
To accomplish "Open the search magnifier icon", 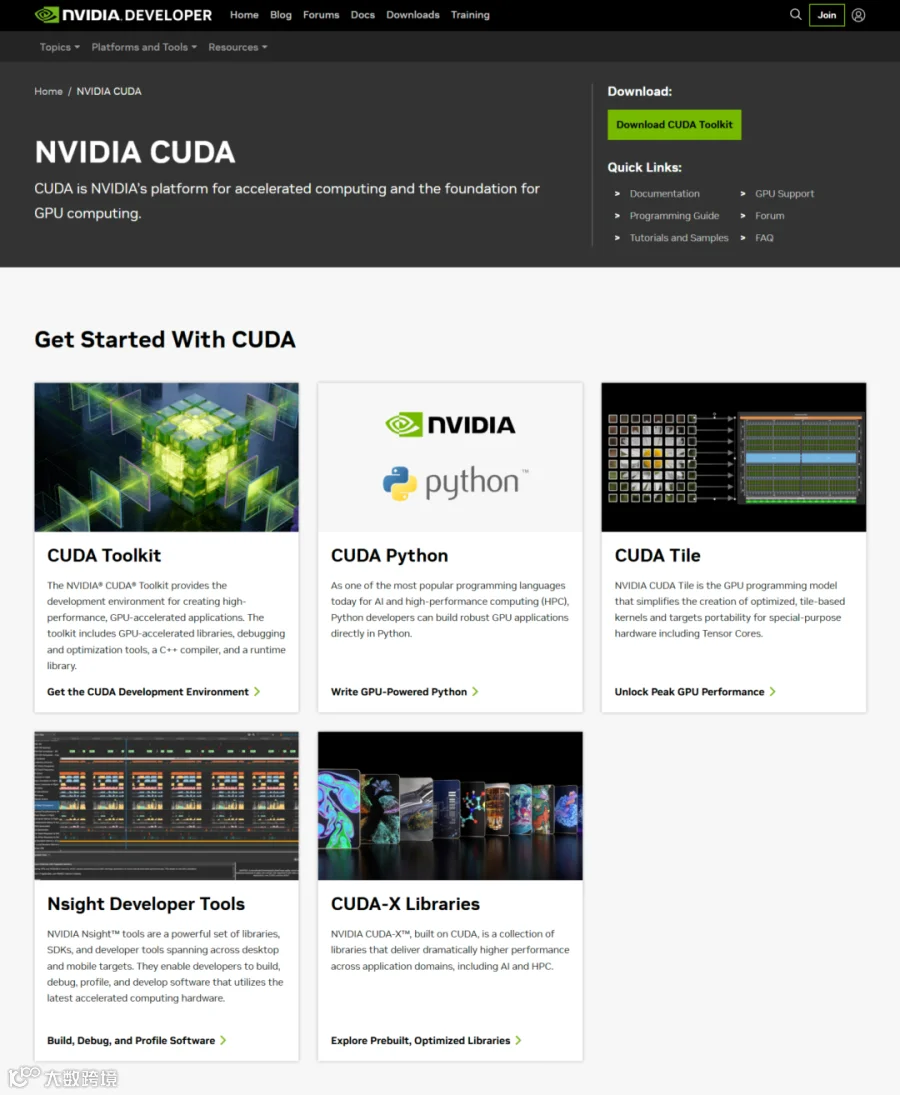I will 795,14.
